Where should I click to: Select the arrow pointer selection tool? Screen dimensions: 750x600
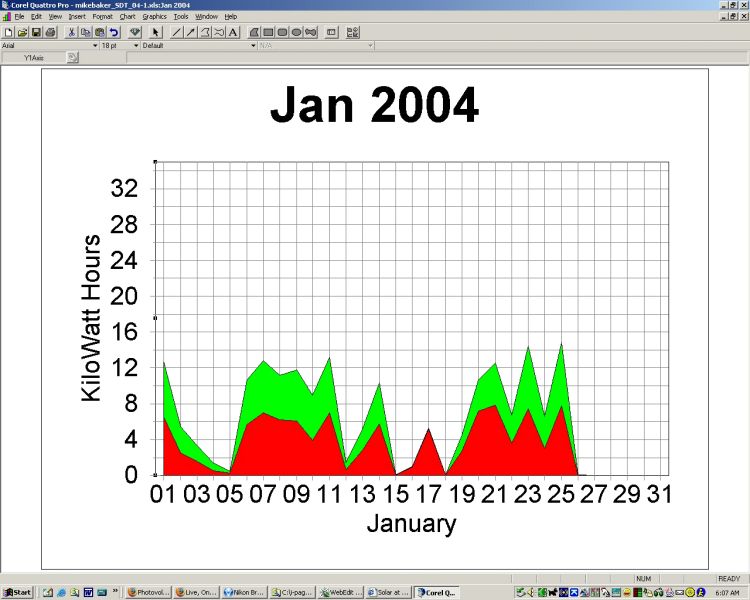click(156, 32)
